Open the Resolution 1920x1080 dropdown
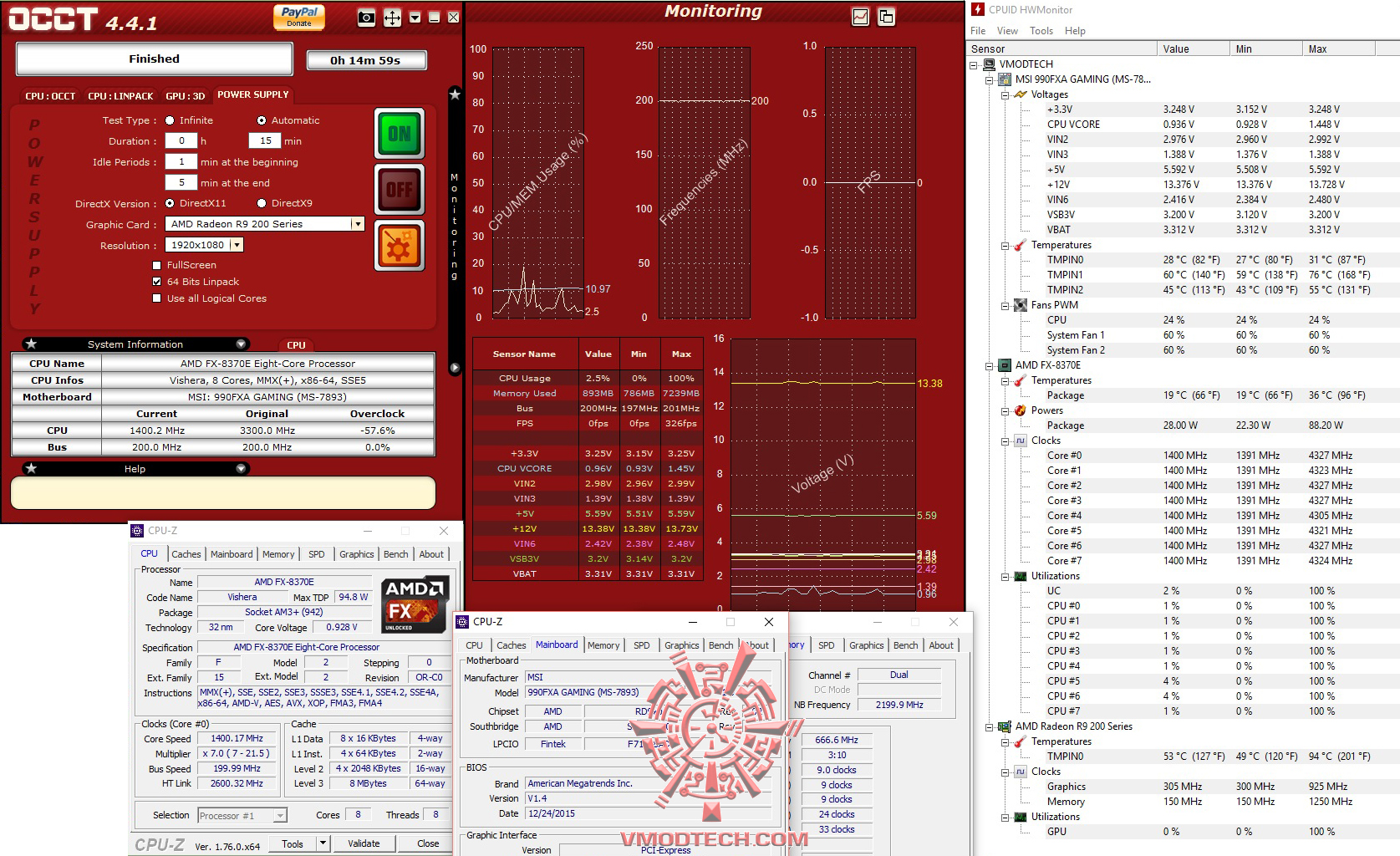Image resolution: width=1400 pixels, height=856 pixels. coord(237,245)
